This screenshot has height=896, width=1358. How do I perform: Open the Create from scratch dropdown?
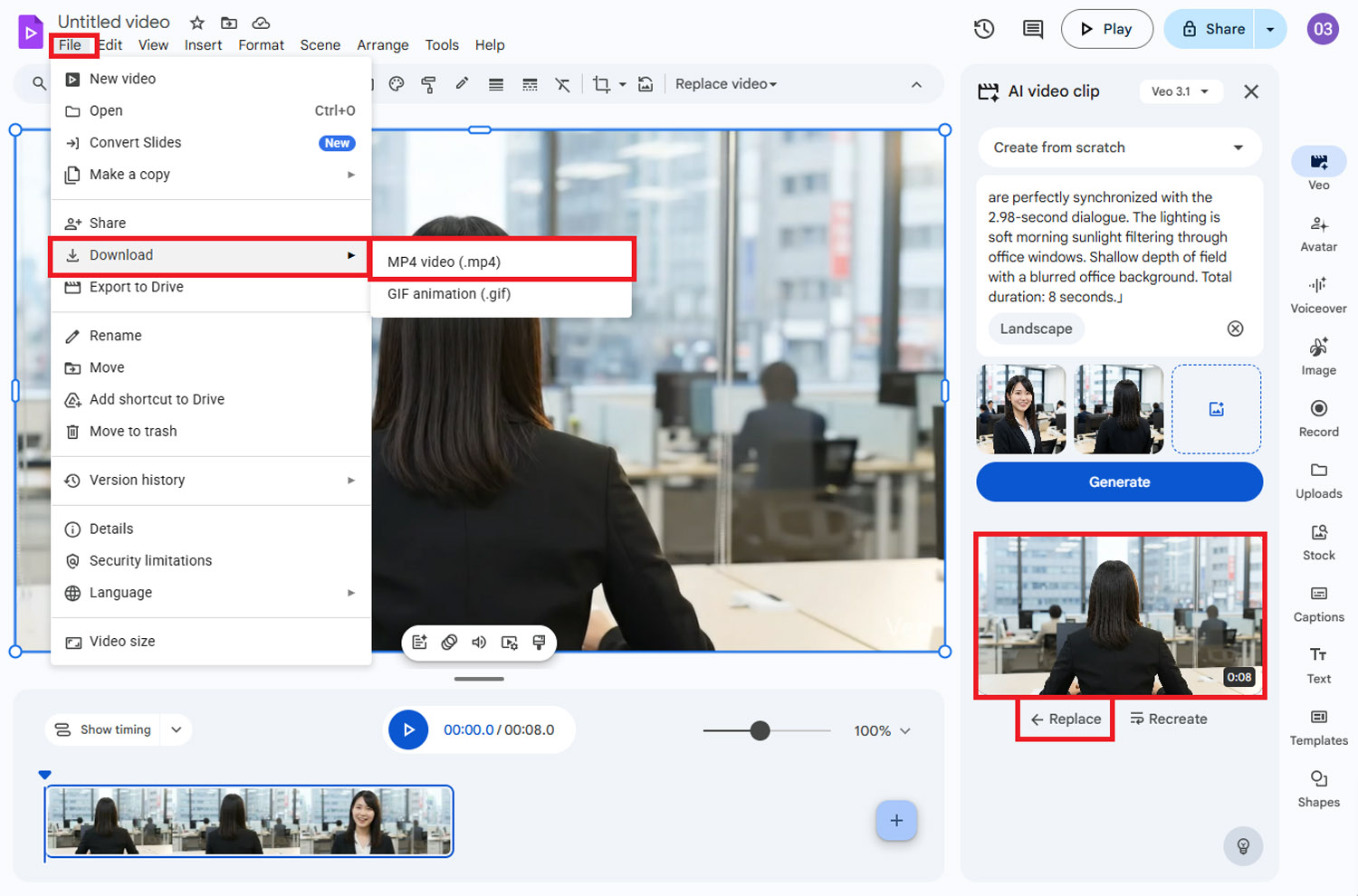(x=1119, y=148)
